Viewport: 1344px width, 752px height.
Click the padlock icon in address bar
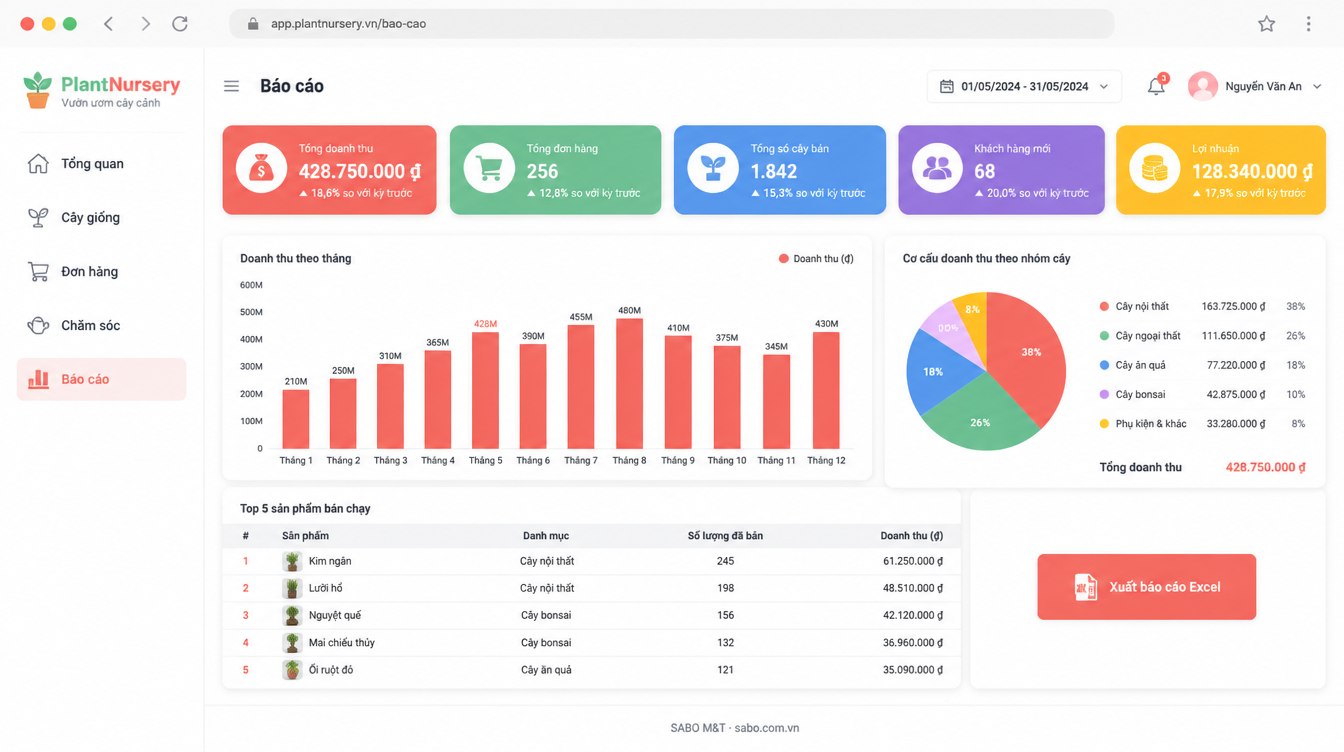click(x=252, y=23)
